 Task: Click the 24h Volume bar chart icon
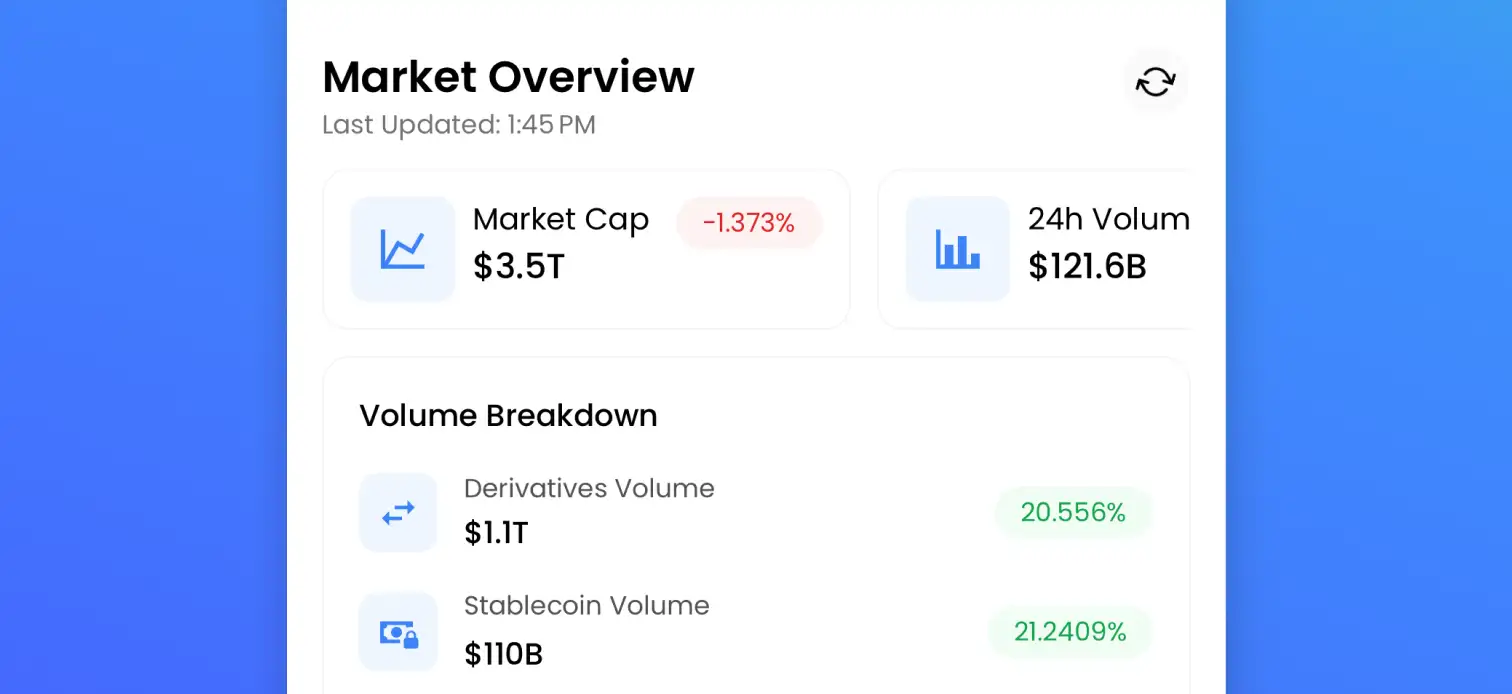[x=957, y=249]
